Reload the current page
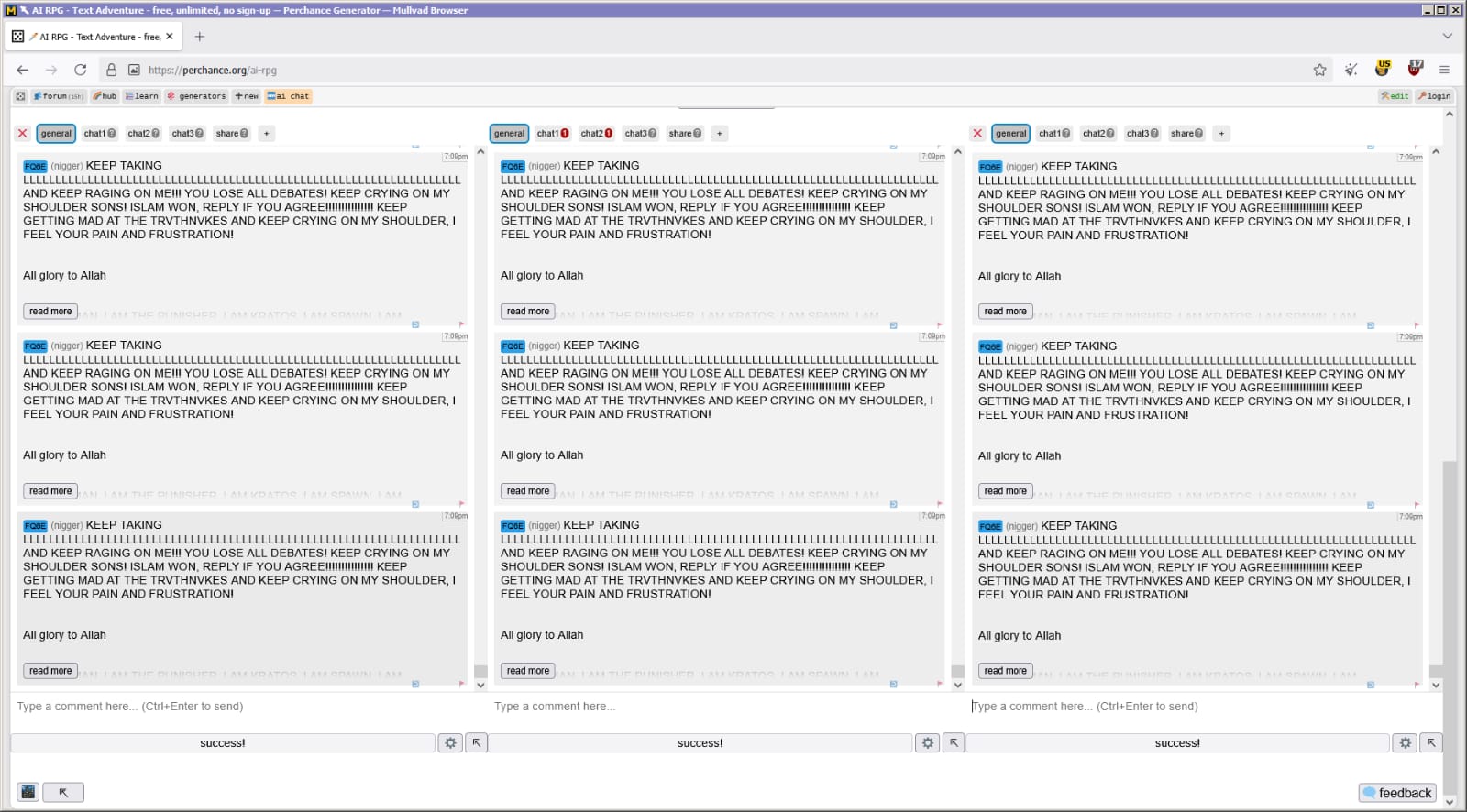The width and height of the screenshot is (1467, 812). pyautogui.click(x=81, y=70)
